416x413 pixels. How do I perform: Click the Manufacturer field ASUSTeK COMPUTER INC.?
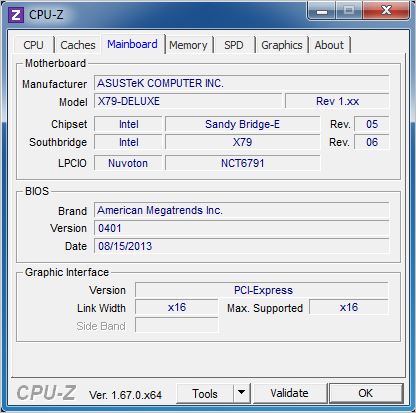241,83
